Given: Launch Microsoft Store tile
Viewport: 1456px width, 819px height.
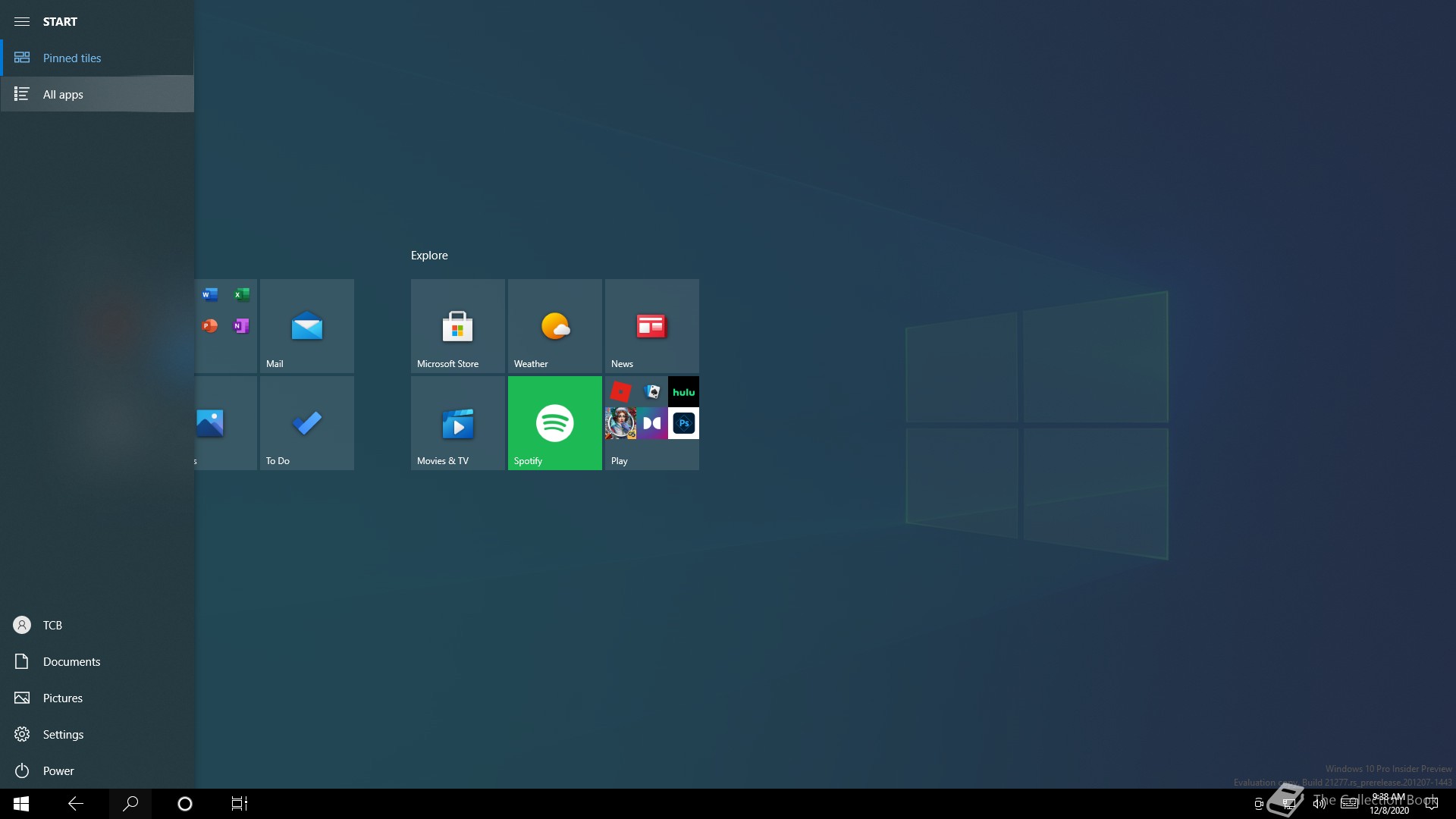Looking at the screenshot, I should click(x=457, y=326).
